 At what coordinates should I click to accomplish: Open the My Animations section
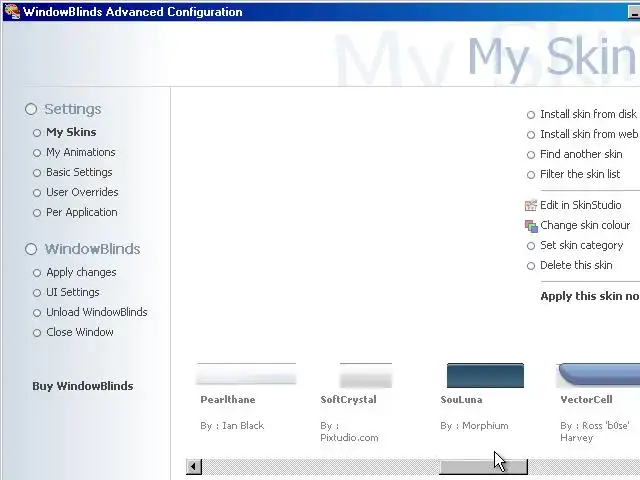click(80, 152)
